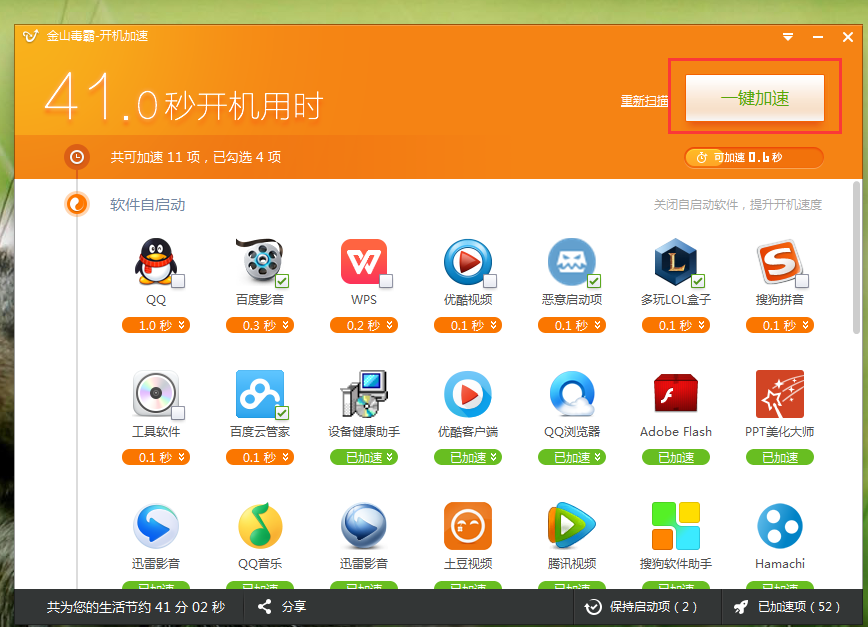Click the 0.1 秒 pill under 多玩LOL盒子
This screenshot has width=868, height=627.
pyautogui.click(x=675, y=325)
